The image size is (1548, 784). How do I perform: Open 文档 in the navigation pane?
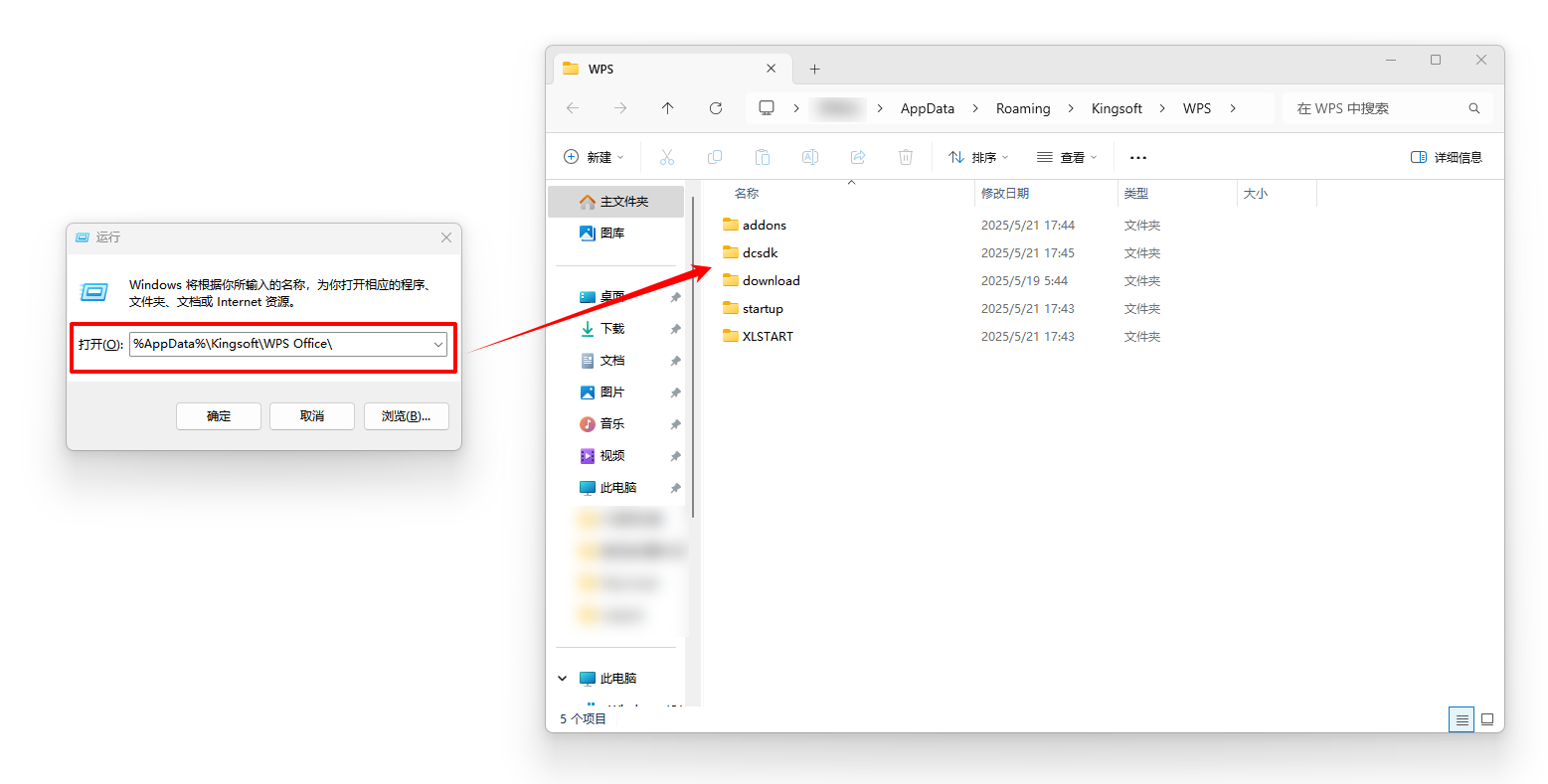point(612,361)
